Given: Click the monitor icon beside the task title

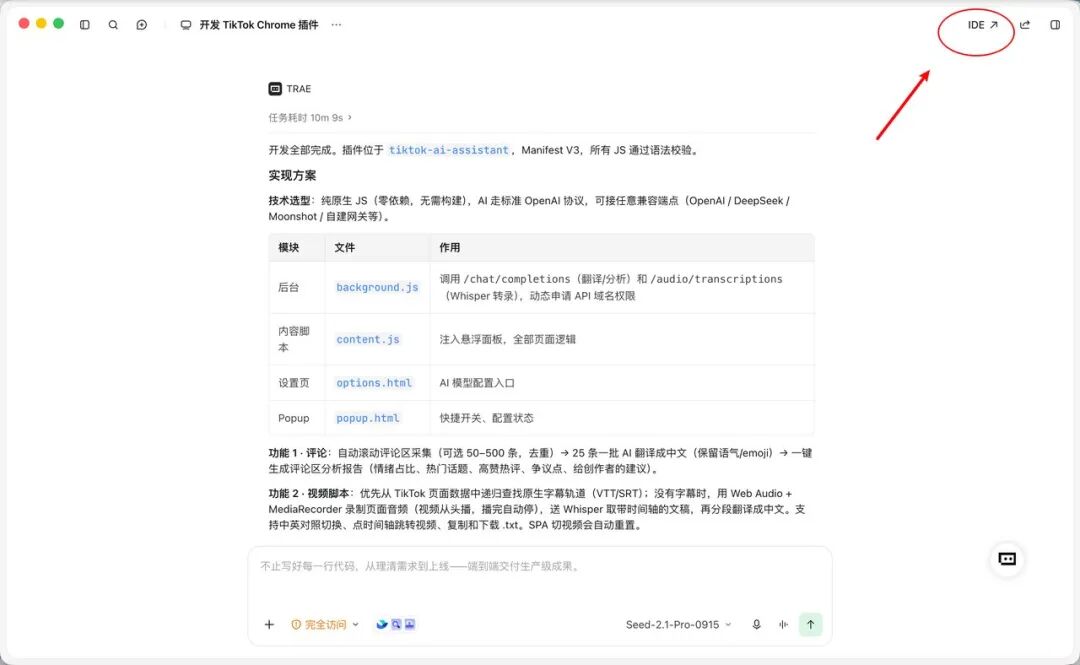Looking at the screenshot, I should tap(186, 25).
